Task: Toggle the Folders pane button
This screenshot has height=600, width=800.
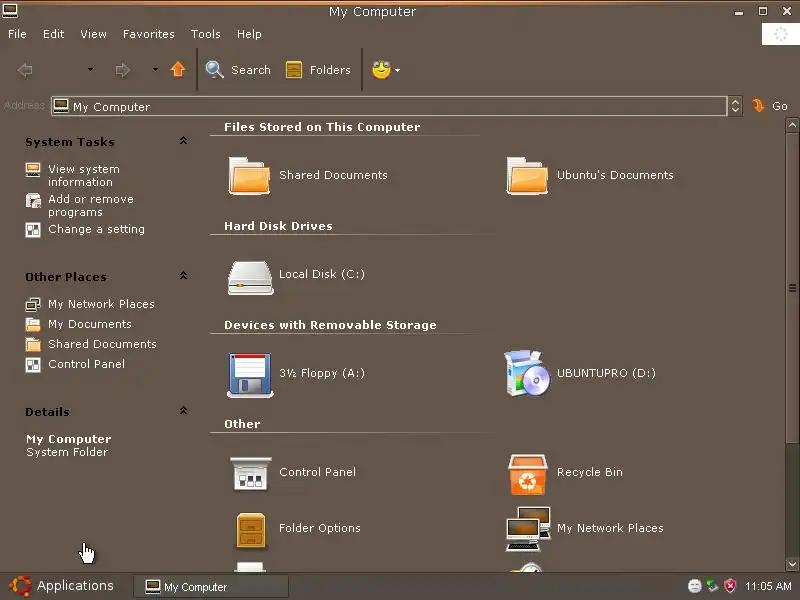Action: point(318,69)
